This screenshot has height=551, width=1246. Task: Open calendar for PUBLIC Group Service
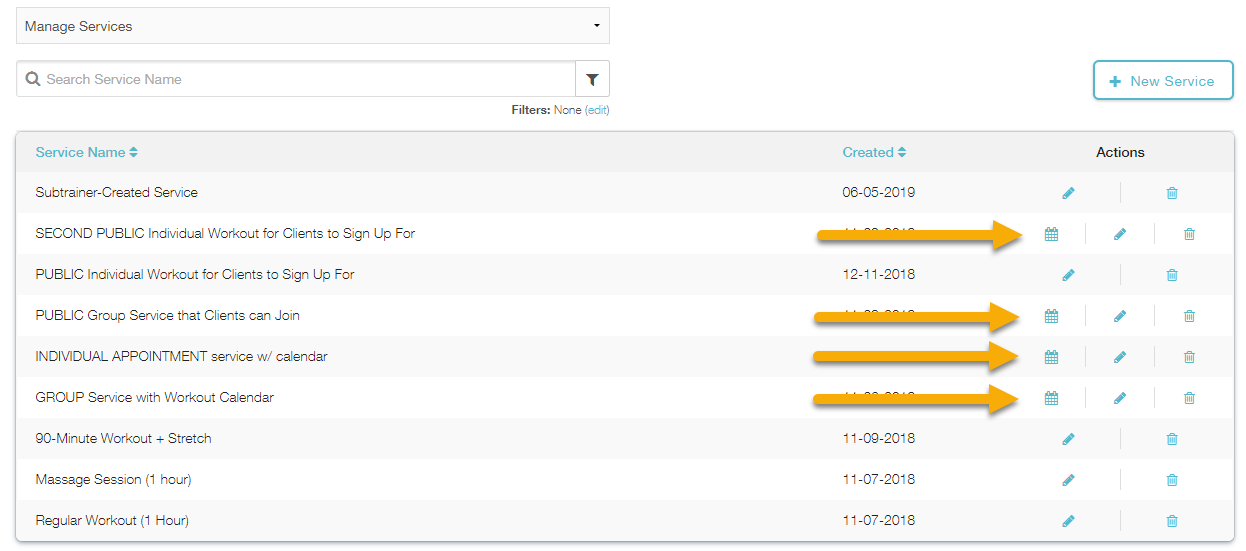(1051, 316)
